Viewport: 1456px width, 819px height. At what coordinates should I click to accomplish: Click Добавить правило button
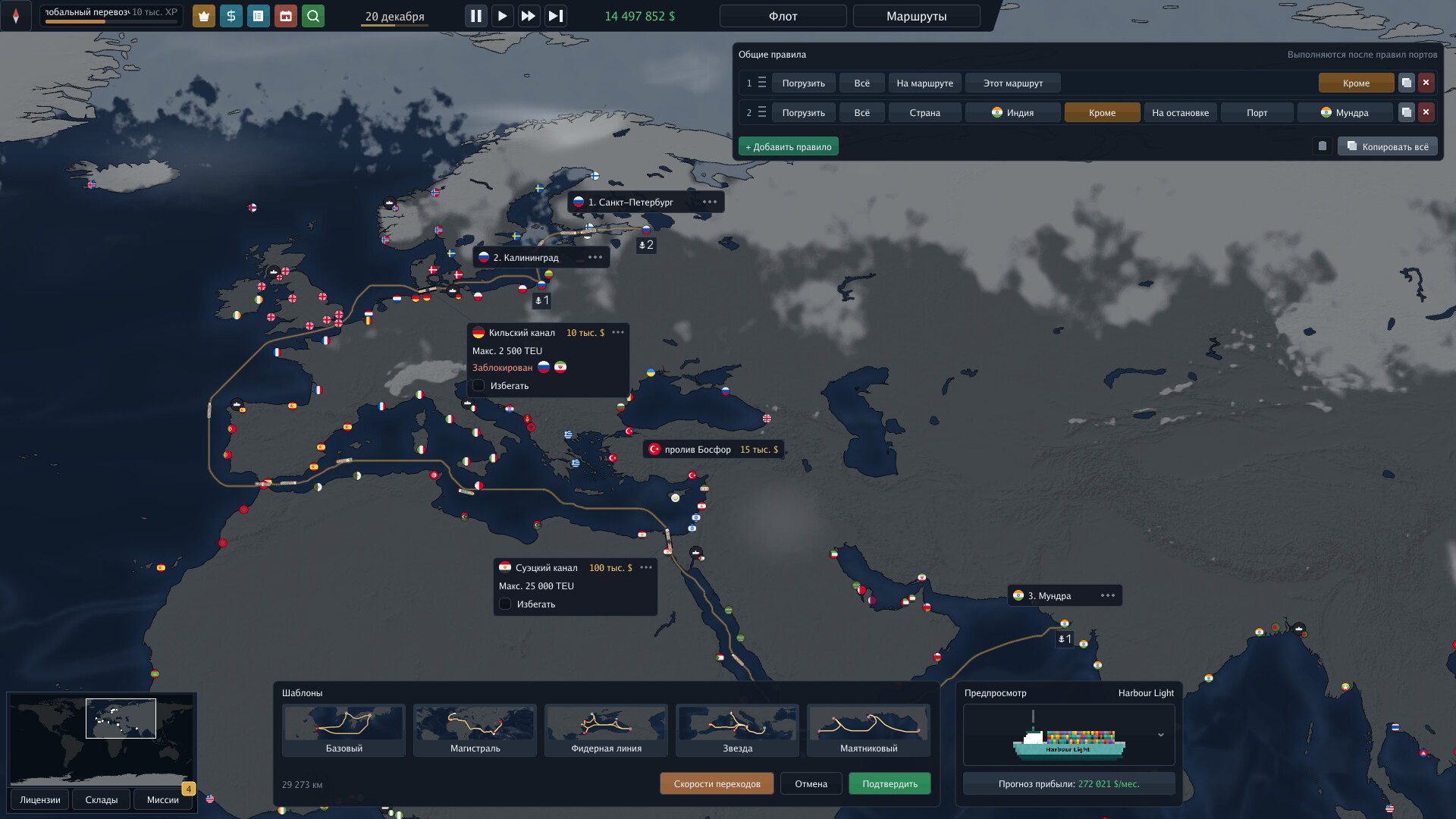coord(789,146)
